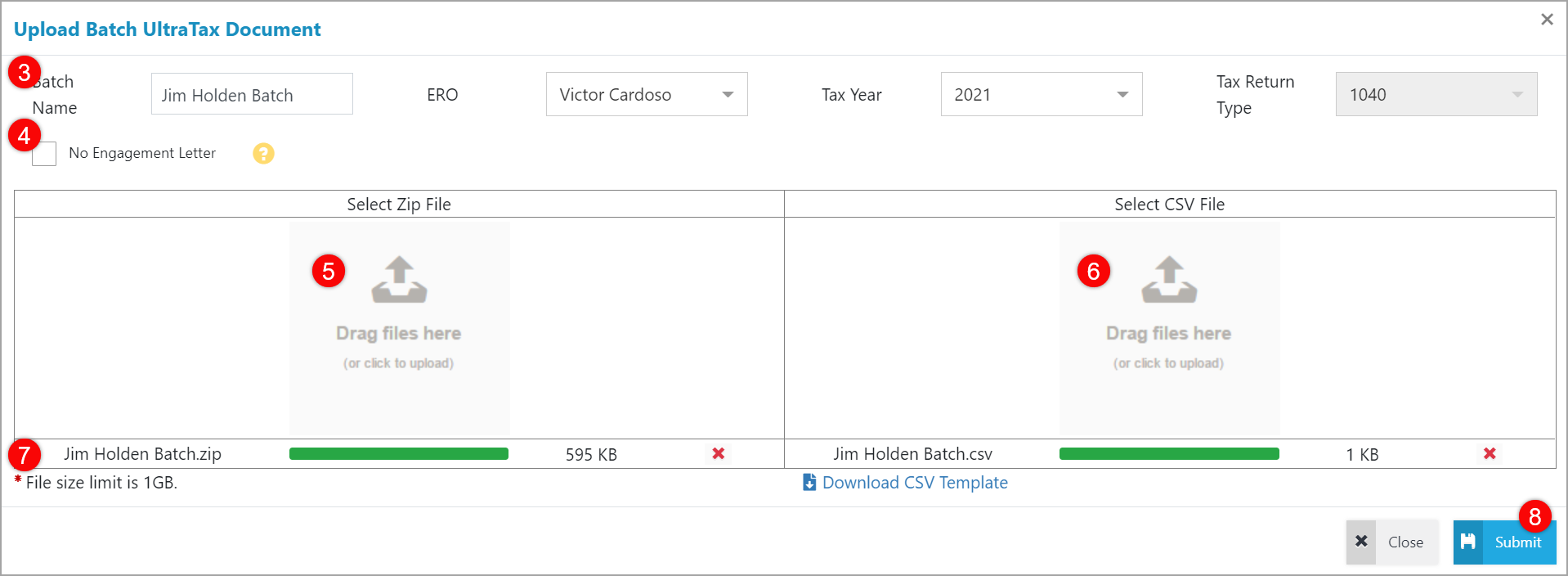Viewport: 1568px width, 576px height.
Task: Click the X icon inside the Close button
Action: [1361, 542]
